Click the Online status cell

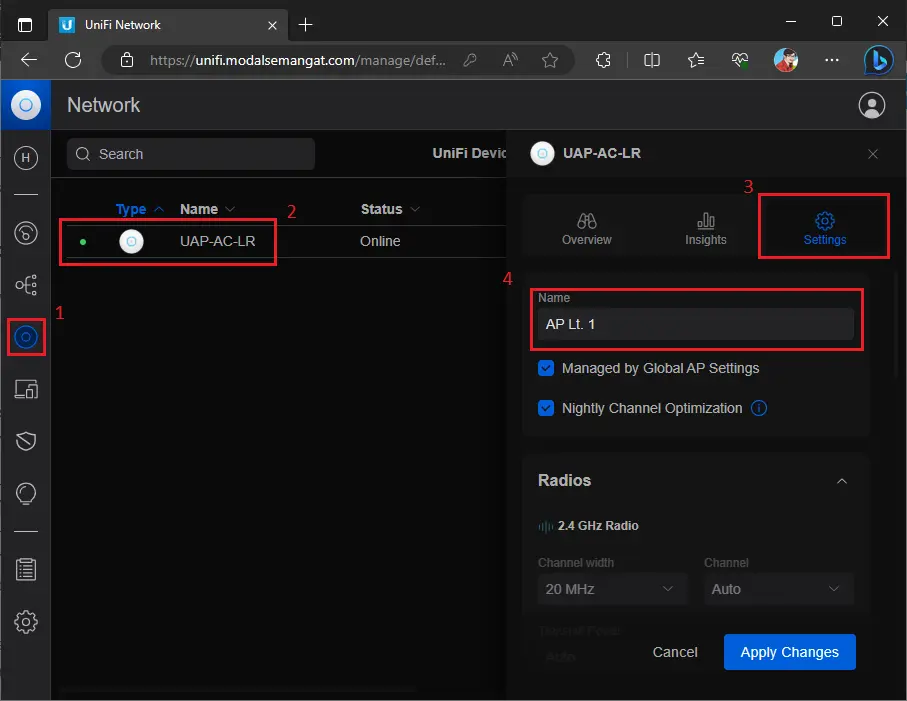(x=380, y=241)
